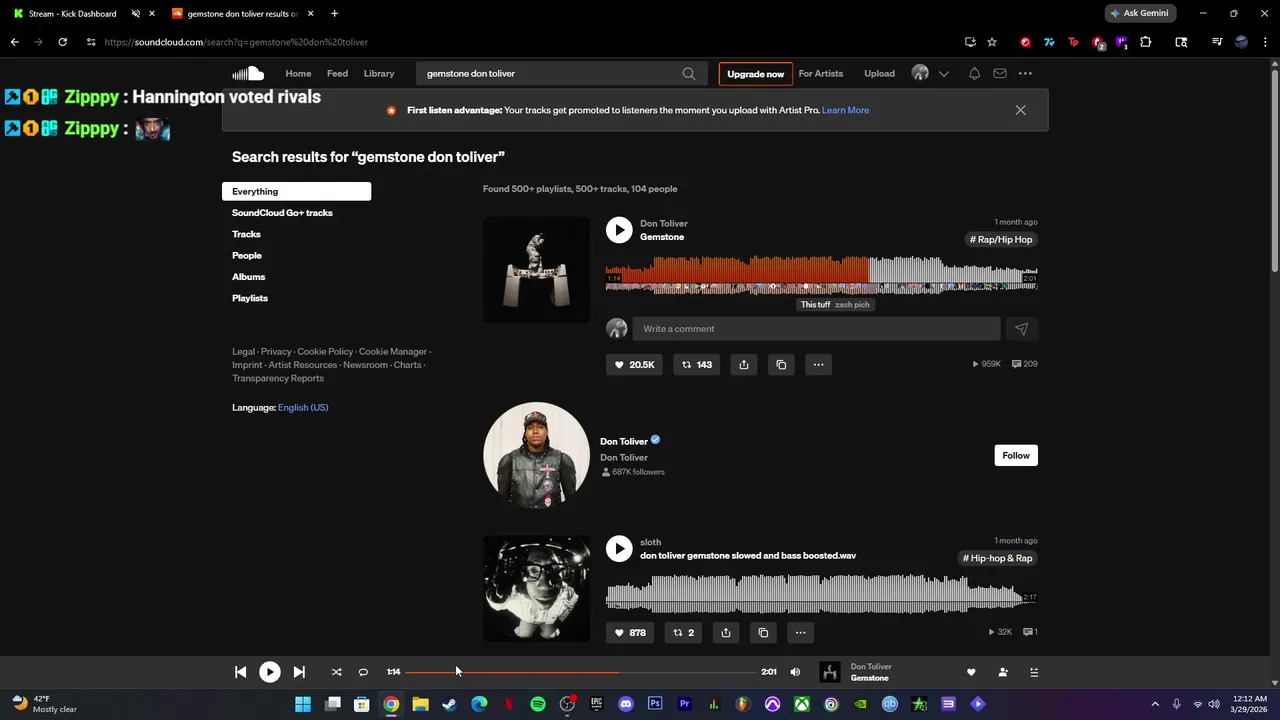Screen dimensions: 1280x720
Task: Click the search magnifier icon
Action: (x=689, y=73)
